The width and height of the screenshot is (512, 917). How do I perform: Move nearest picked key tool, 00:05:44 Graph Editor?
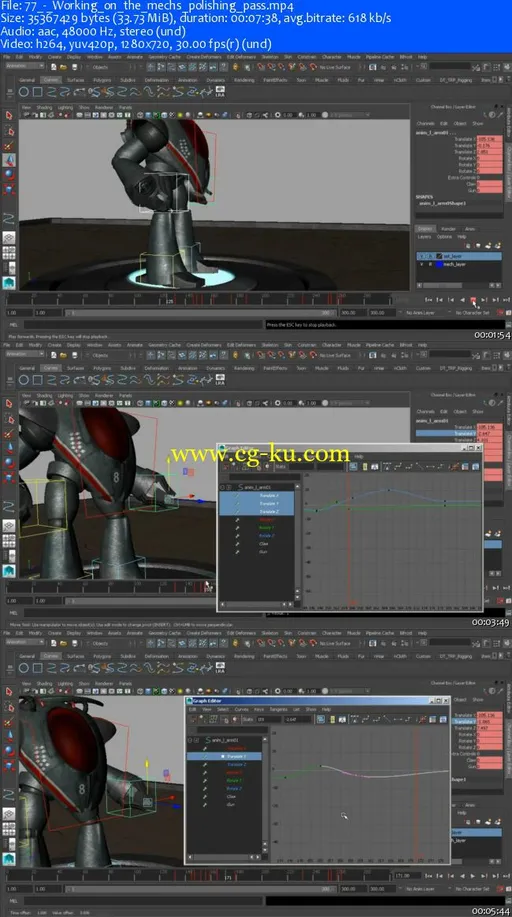(x=193, y=720)
